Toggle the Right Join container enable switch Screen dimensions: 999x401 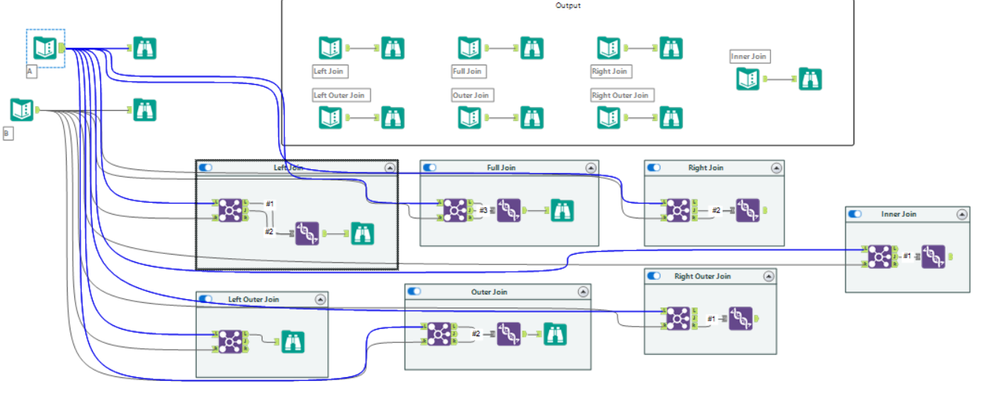click(x=654, y=167)
